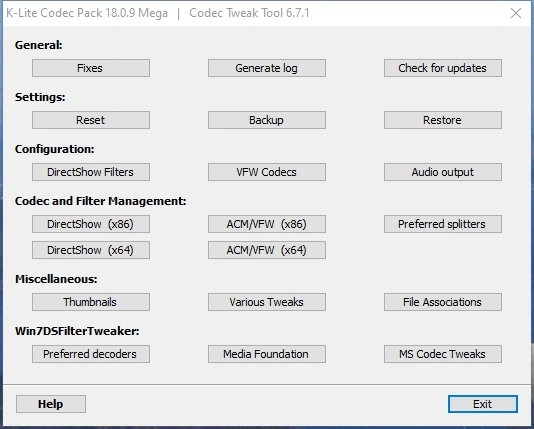Open Media Foundation settings

coord(267,354)
